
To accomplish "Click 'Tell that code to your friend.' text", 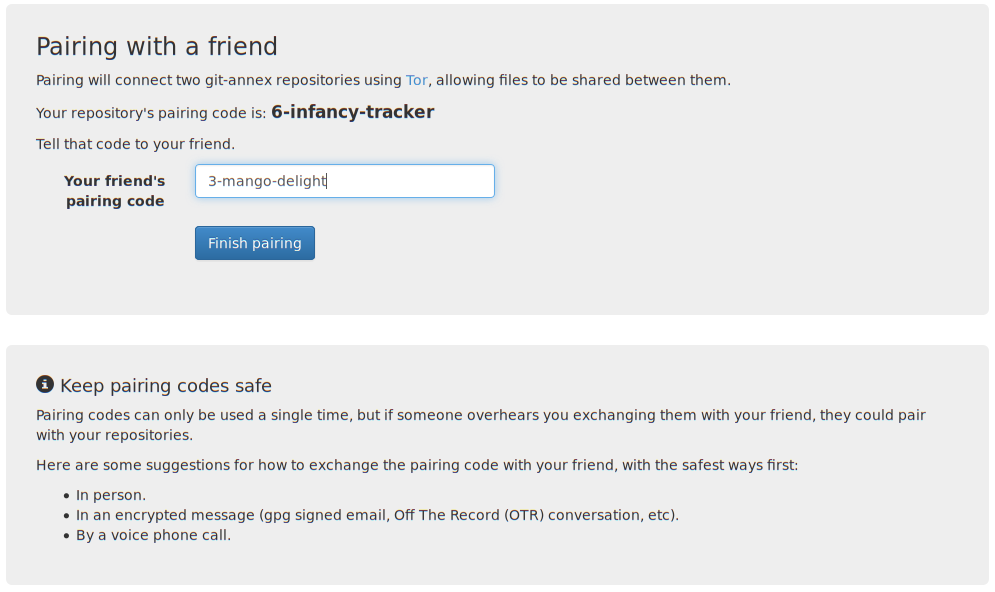I will click(135, 144).
